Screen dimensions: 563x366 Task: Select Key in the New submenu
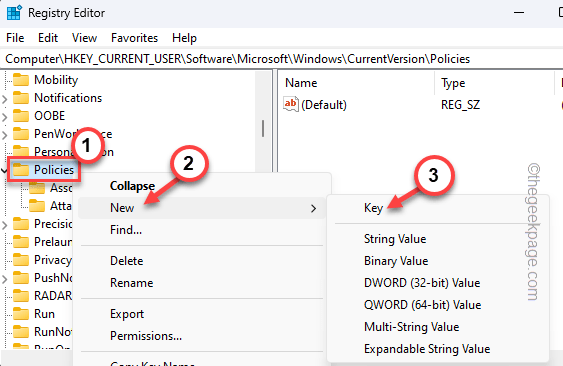click(438, 208)
